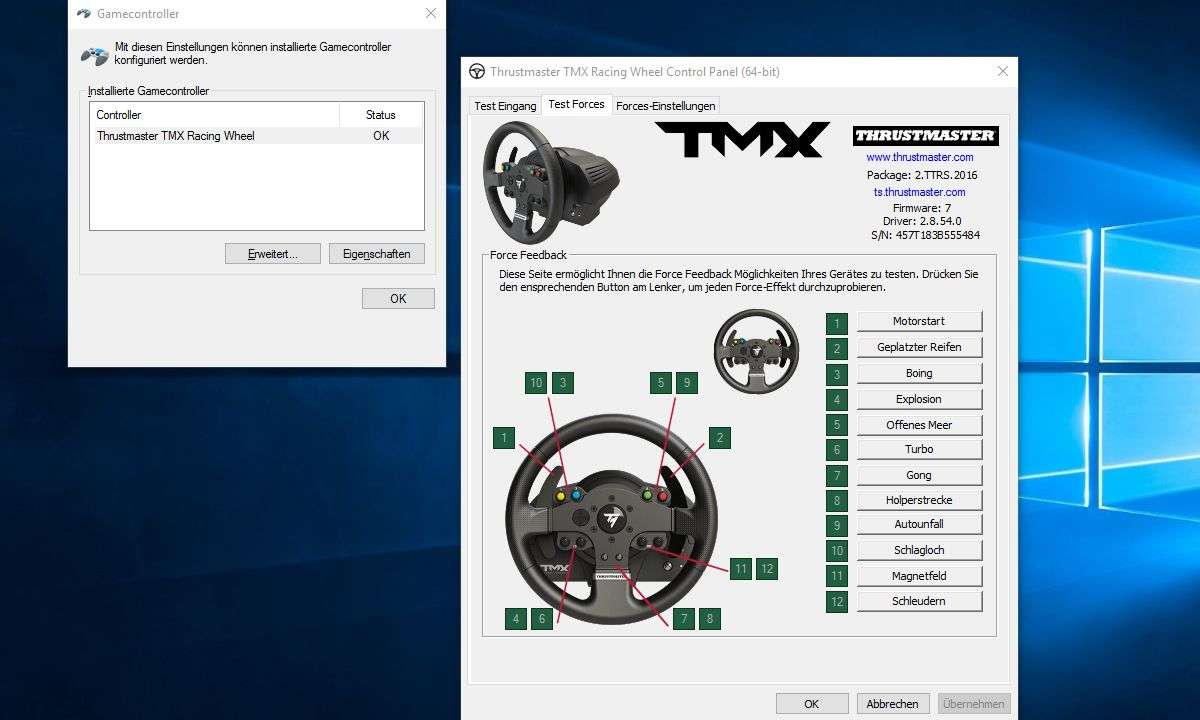Click the steering wheel icon in title bar
The height and width of the screenshot is (720, 1200).
tap(477, 71)
